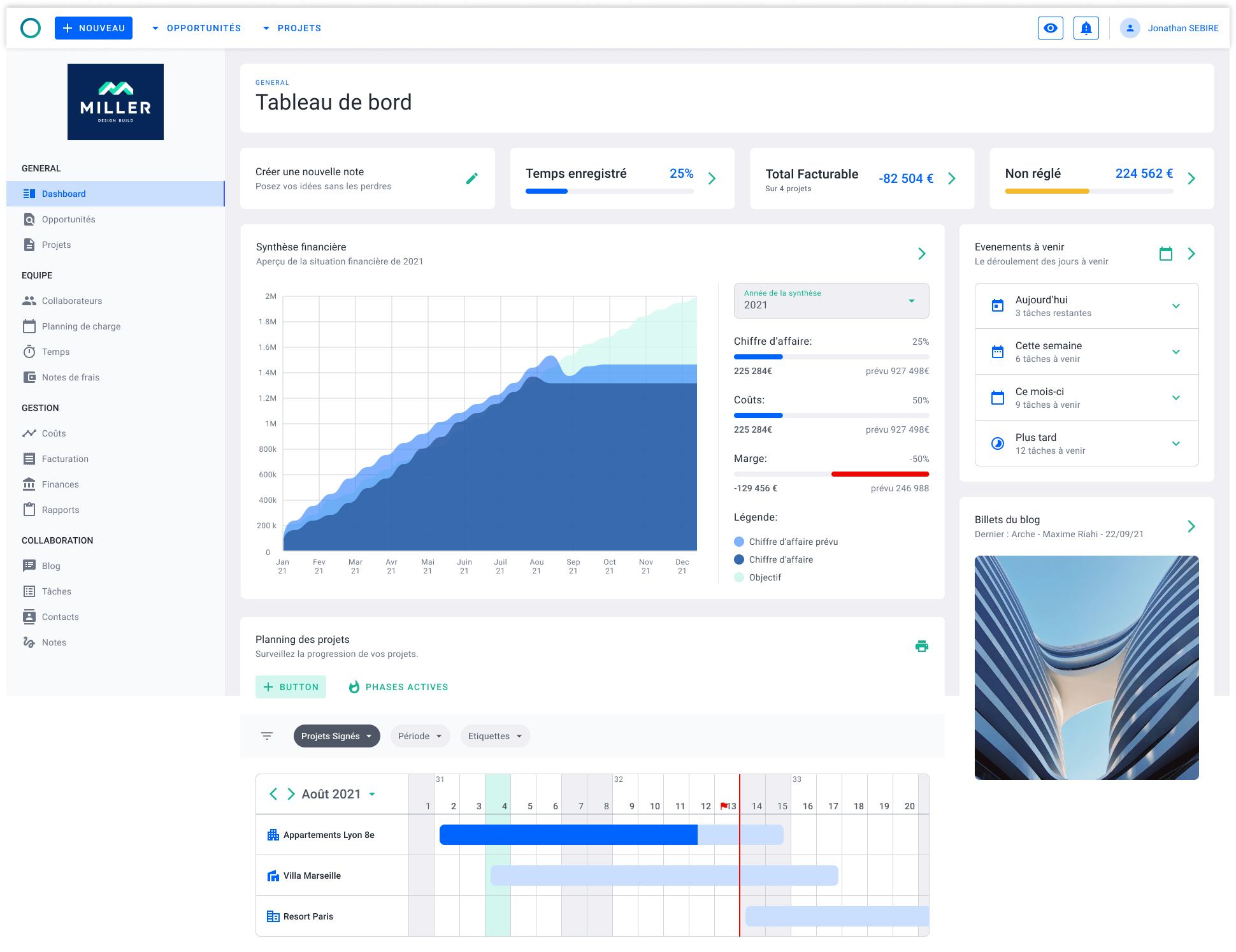Open the blog post building thumbnail
Viewport: 1236px width, 952px height.
click(x=1086, y=667)
